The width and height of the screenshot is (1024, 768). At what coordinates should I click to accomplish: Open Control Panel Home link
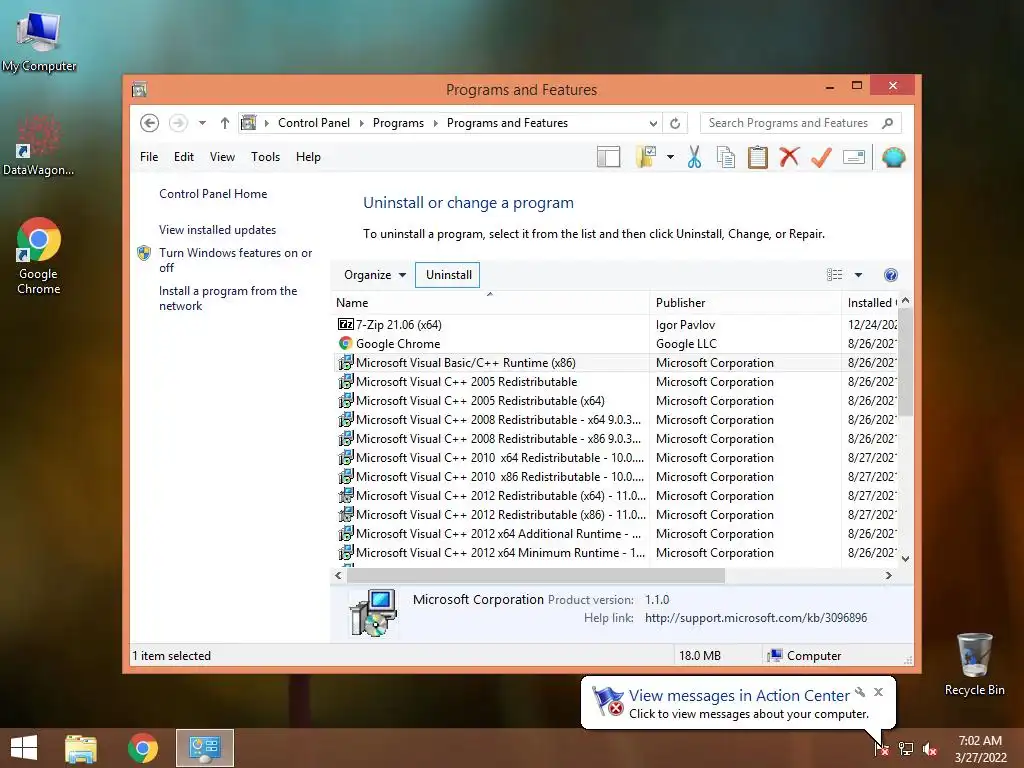[213, 194]
